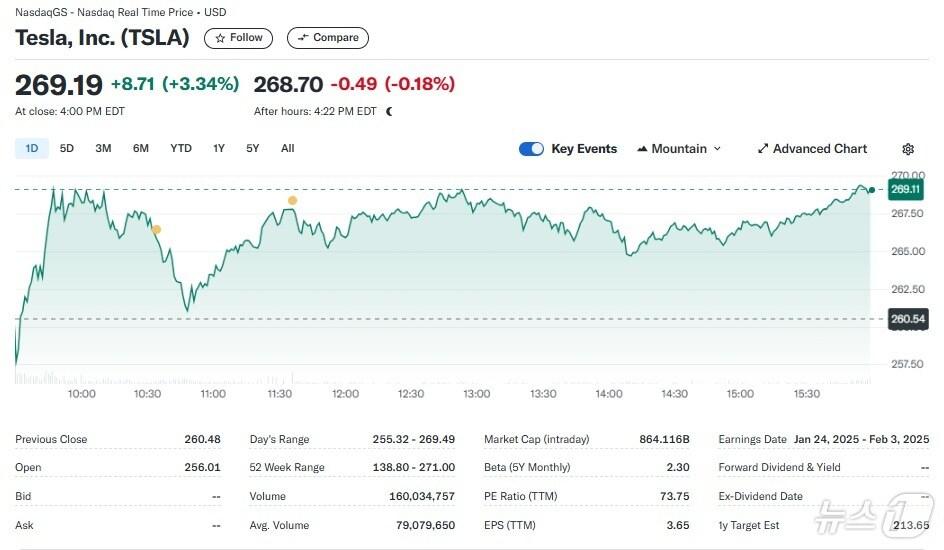Click the first yellow key event marker
The image size is (944, 550).
[x=156, y=230]
